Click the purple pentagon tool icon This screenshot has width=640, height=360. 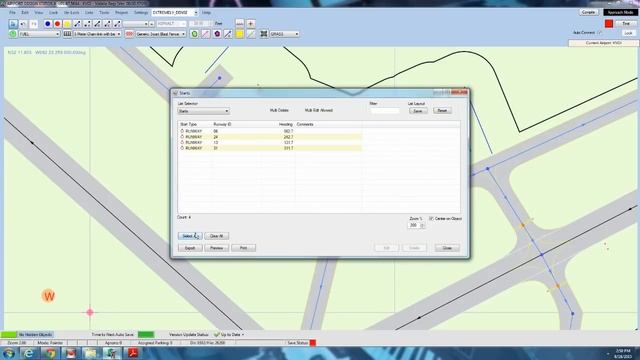[x=217, y=34]
